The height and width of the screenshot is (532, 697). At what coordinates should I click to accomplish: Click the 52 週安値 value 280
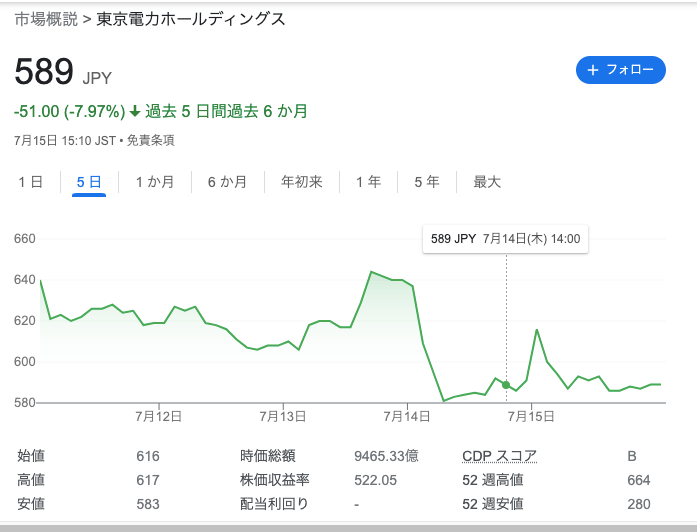[x=639, y=504]
